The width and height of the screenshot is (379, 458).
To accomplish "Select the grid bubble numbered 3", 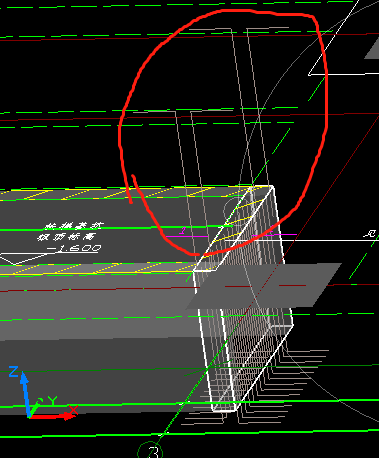I will click(x=150, y=451).
